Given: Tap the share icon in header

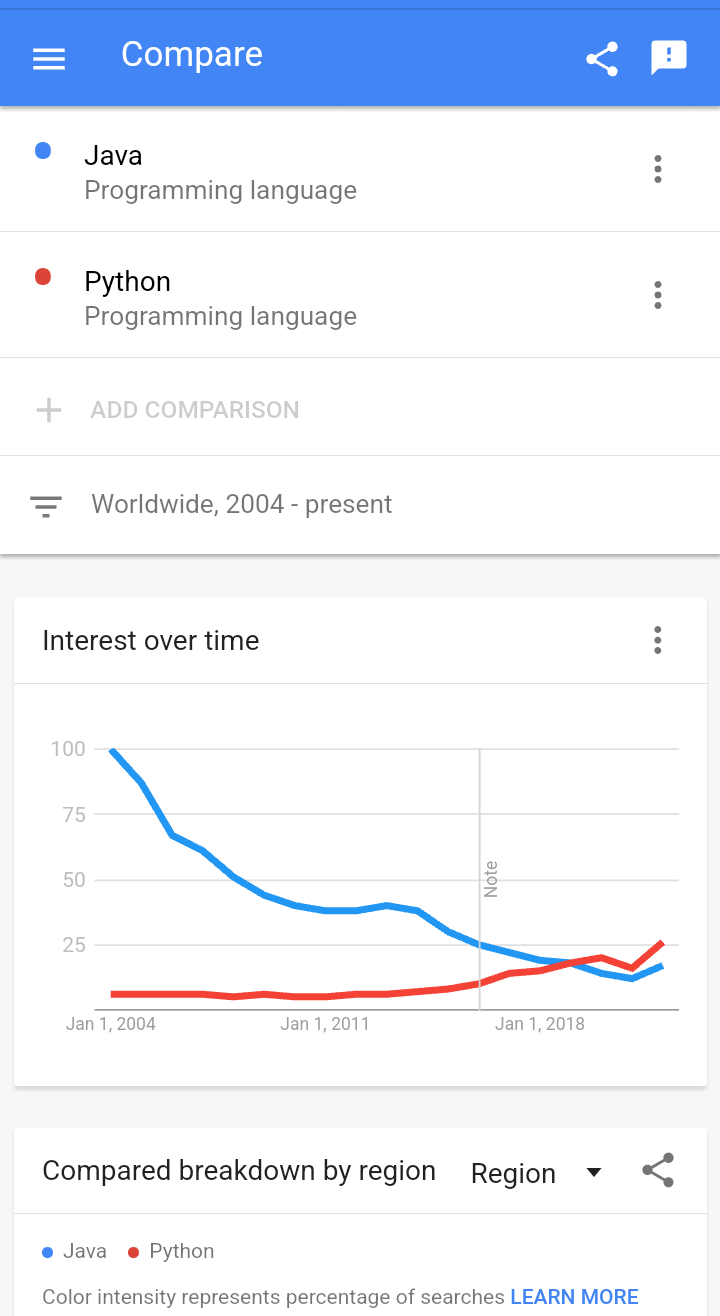Looking at the screenshot, I should point(602,59).
